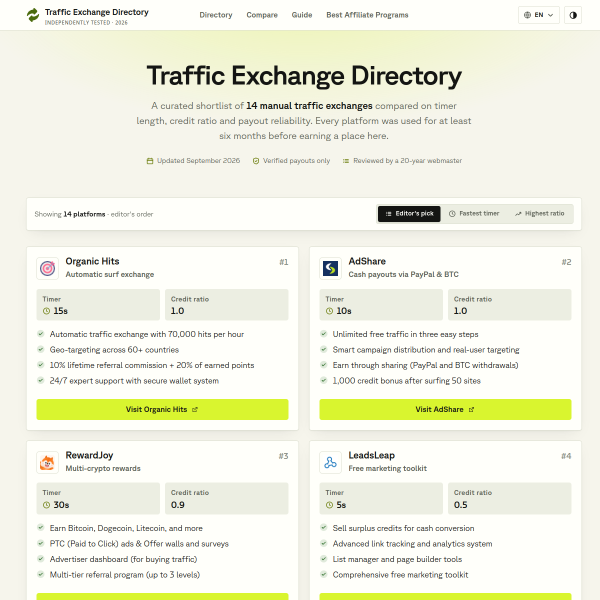
Task: Click the shield icon by Verified payouts only
Action: coord(256,161)
